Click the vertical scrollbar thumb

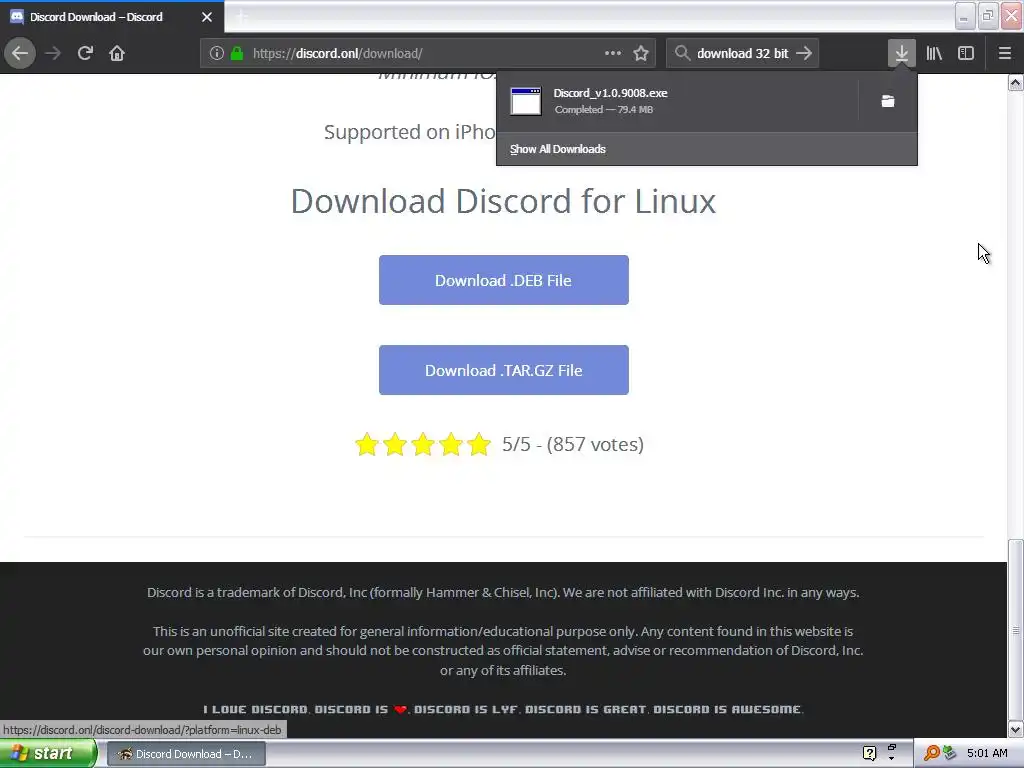click(1016, 630)
